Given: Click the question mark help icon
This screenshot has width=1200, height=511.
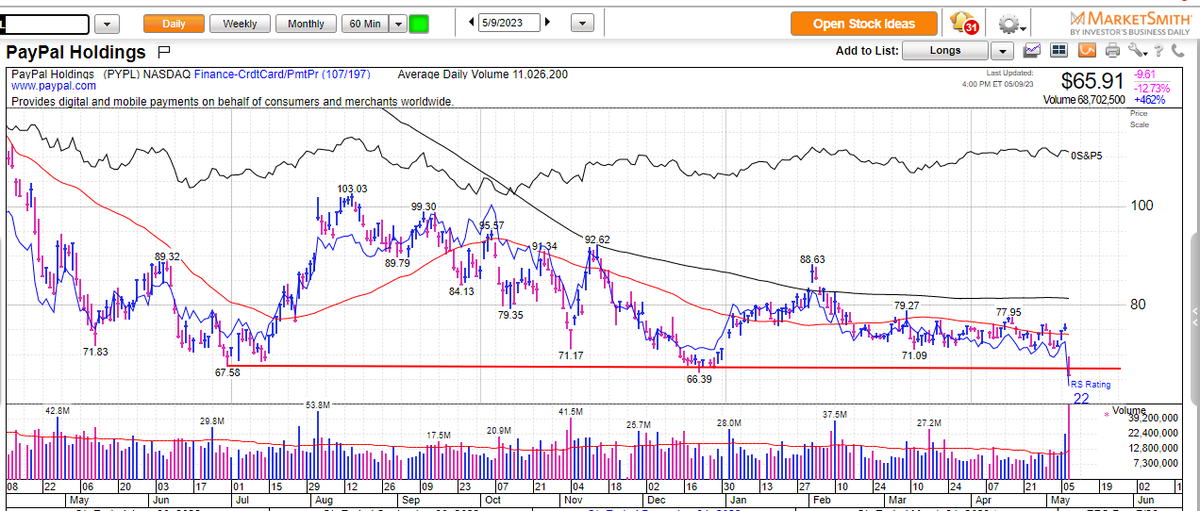Looking at the screenshot, I should pyautogui.click(x=1158, y=50).
